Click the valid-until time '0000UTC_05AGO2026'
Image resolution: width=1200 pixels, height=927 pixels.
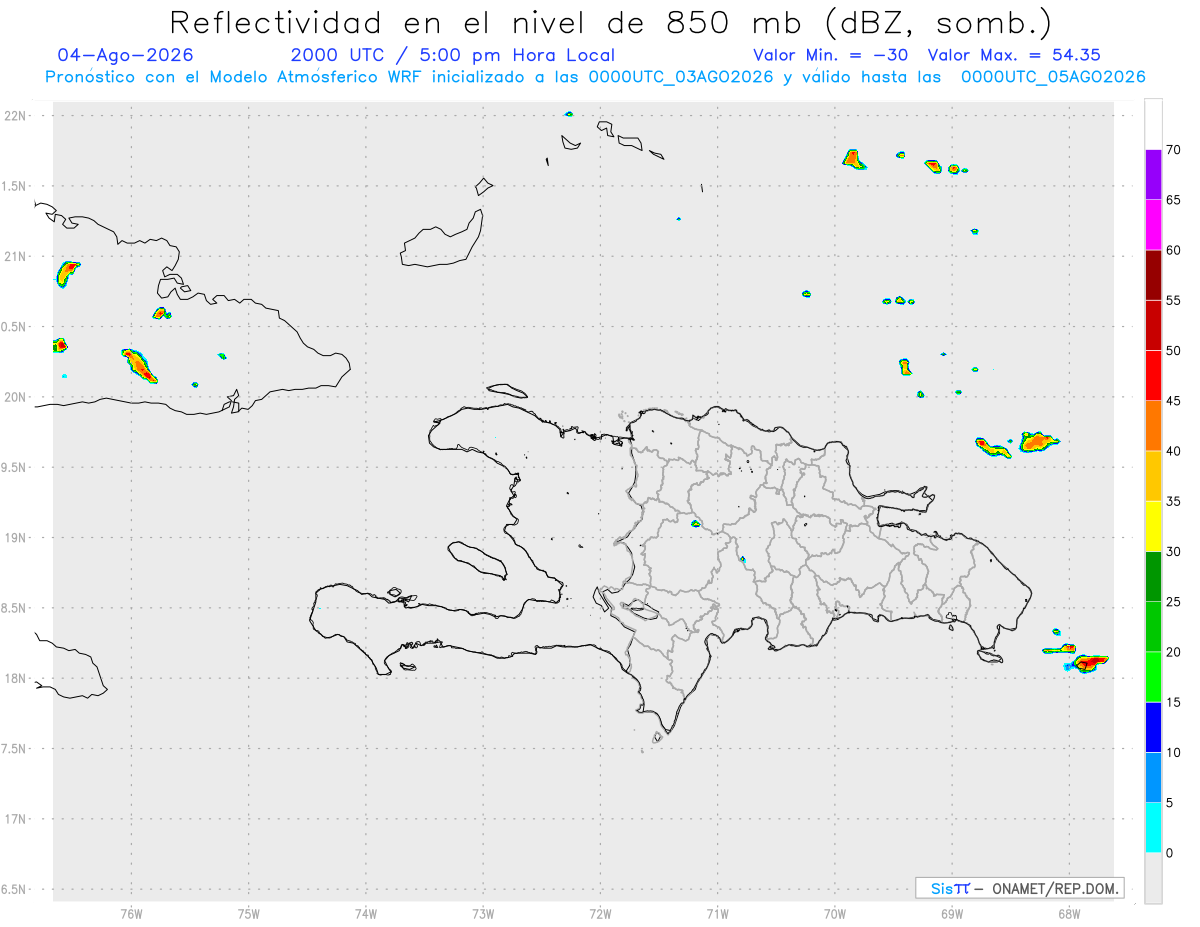[1053, 77]
